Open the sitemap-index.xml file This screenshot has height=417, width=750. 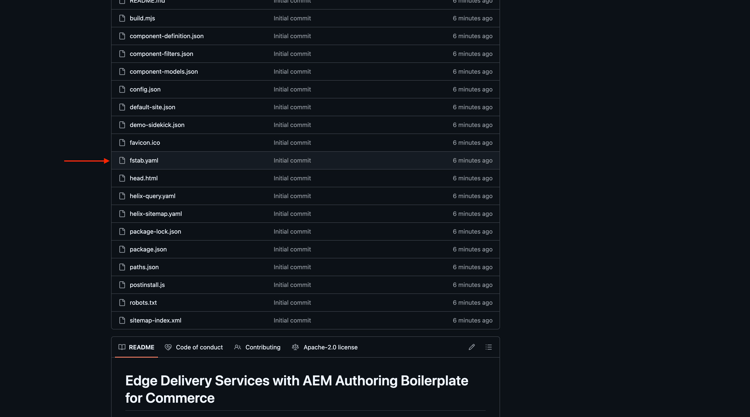[155, 321]
